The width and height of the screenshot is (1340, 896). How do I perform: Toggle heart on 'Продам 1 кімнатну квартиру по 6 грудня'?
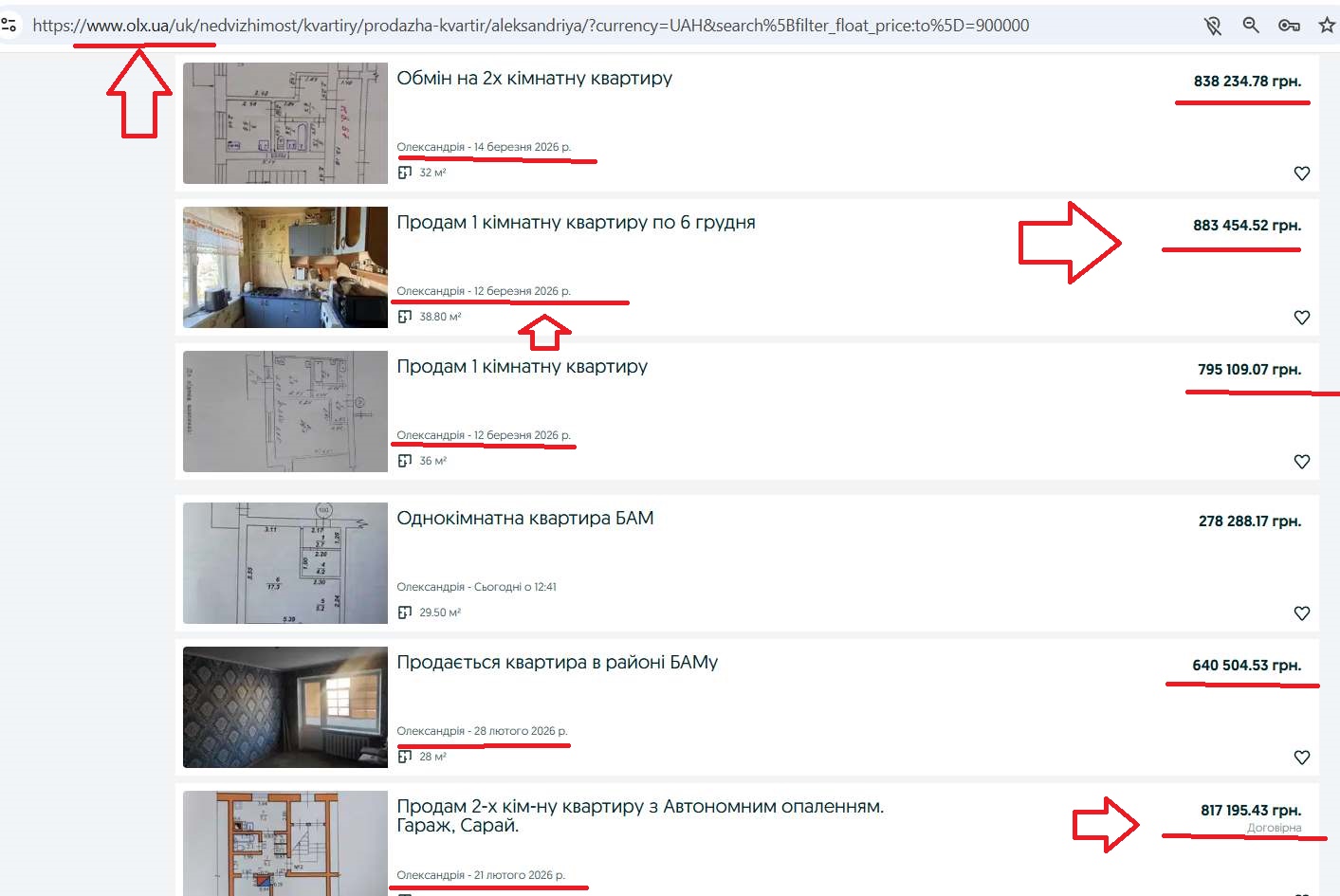pos(1301,318)
